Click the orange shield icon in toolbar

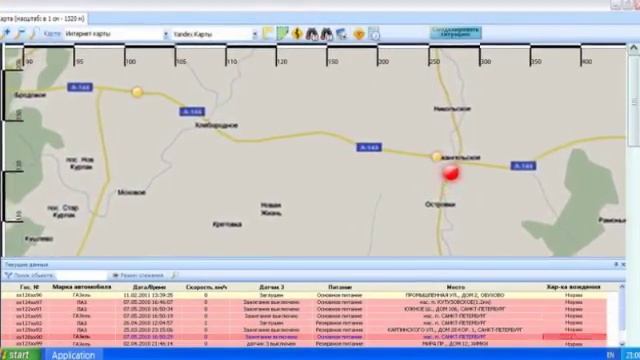coord(359,34)
